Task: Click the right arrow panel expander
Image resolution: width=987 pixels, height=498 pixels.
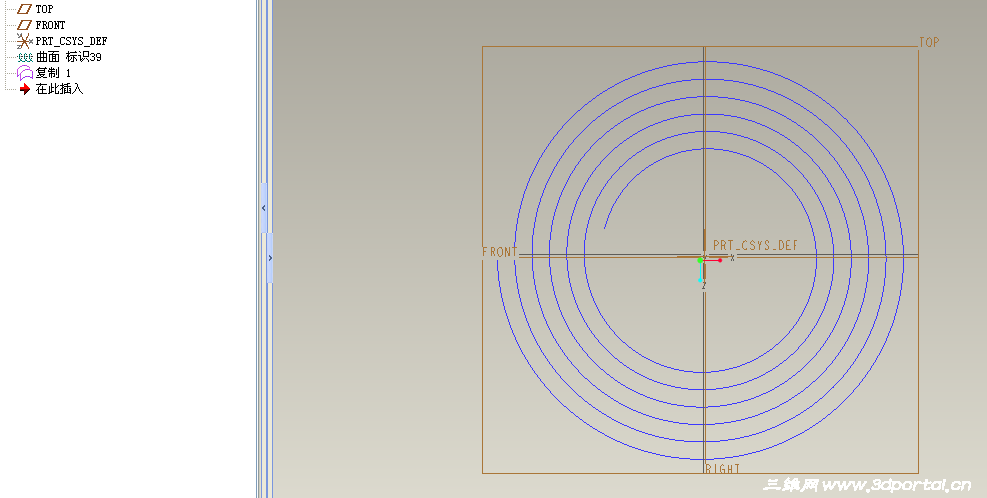Action: point(270,257)
